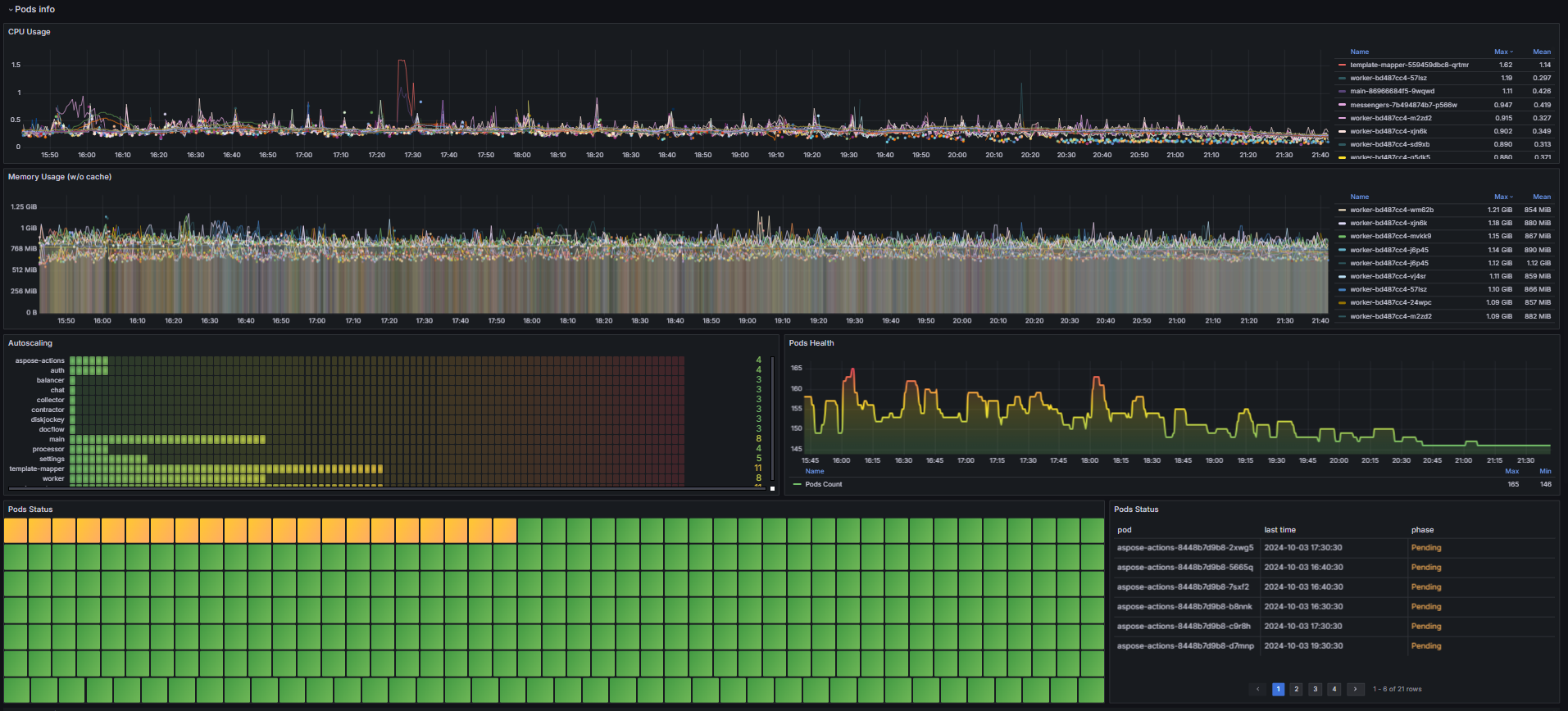Click the diskjockey row label in Autoscaling
Screen dimensions: 1568x711
coord(48,420)
